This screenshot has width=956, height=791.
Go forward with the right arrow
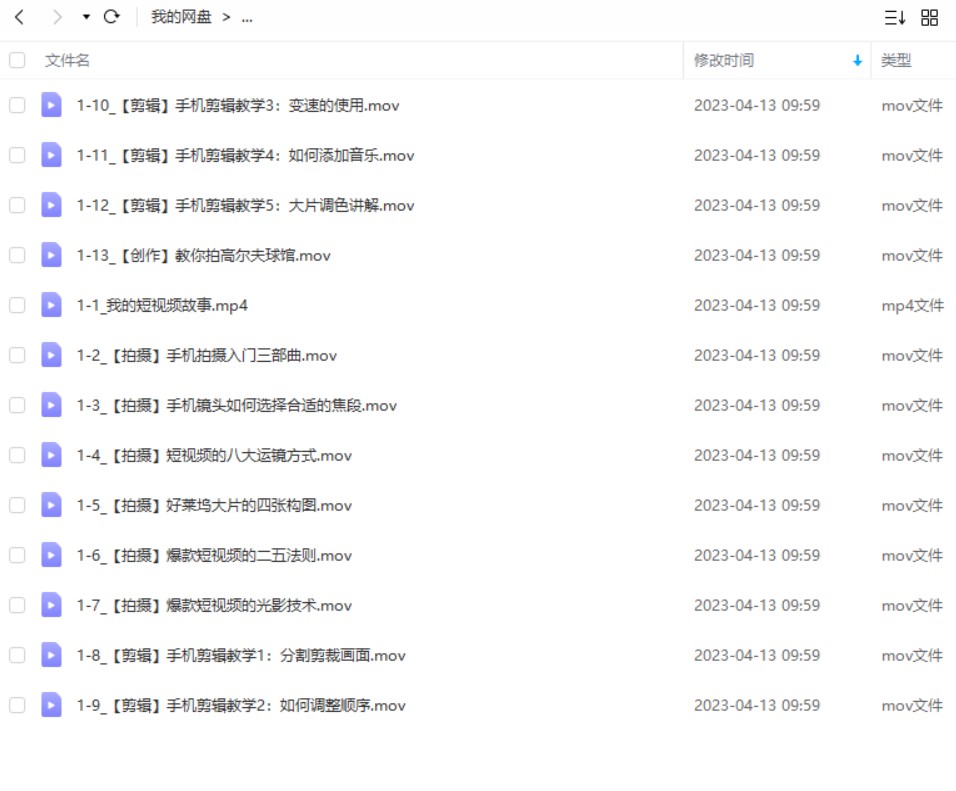click(x=57, y=17)
